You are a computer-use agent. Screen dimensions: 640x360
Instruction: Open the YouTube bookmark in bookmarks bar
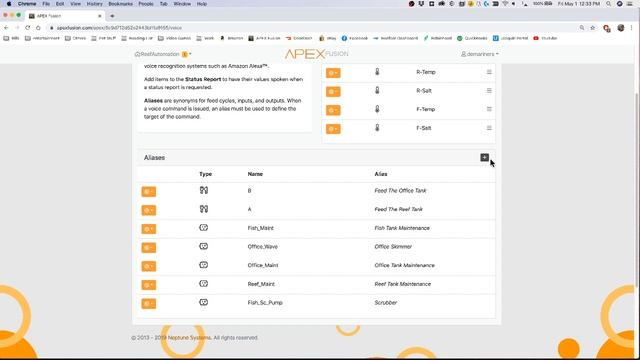tap(545, 38)
